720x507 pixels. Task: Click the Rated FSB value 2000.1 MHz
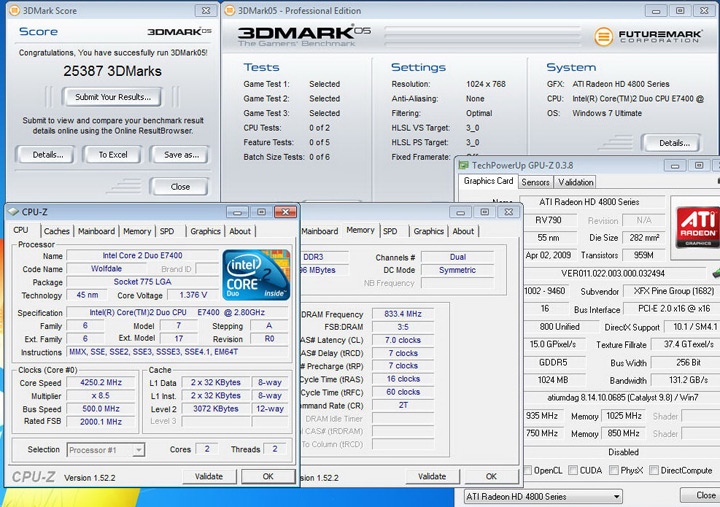[101, 422]
